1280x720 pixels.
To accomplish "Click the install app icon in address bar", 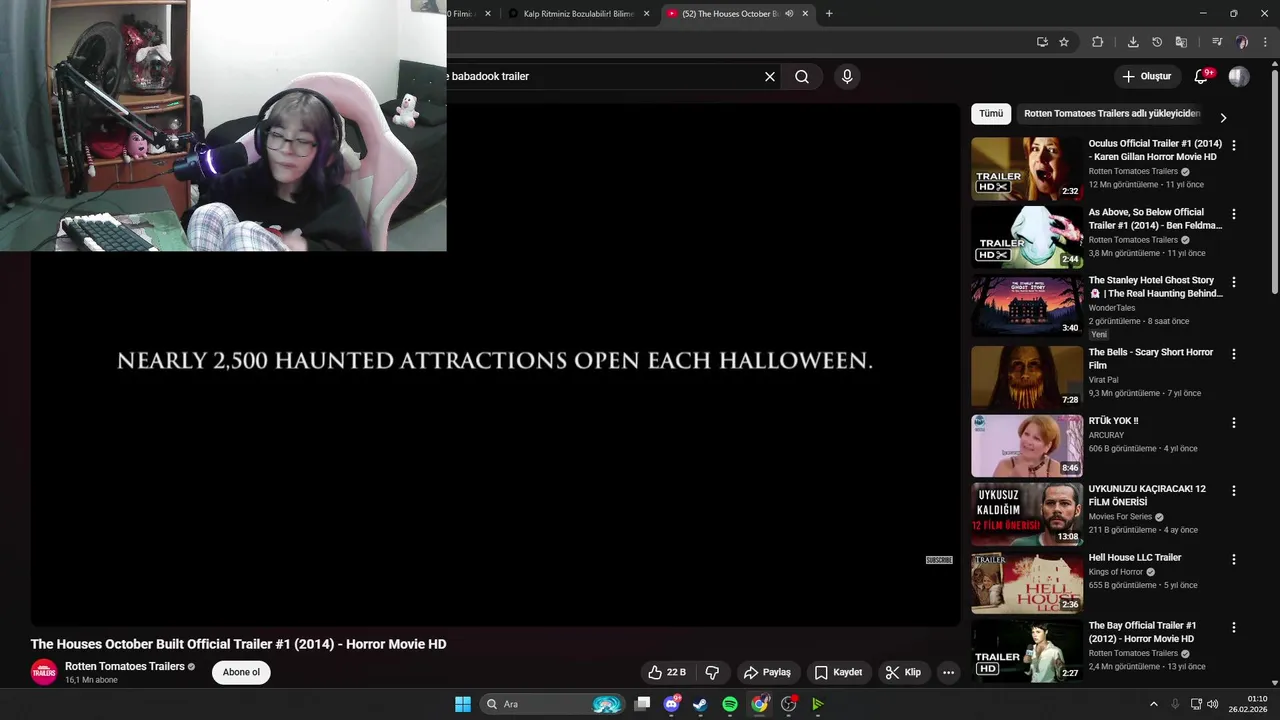I will (x=1042, y=42).
